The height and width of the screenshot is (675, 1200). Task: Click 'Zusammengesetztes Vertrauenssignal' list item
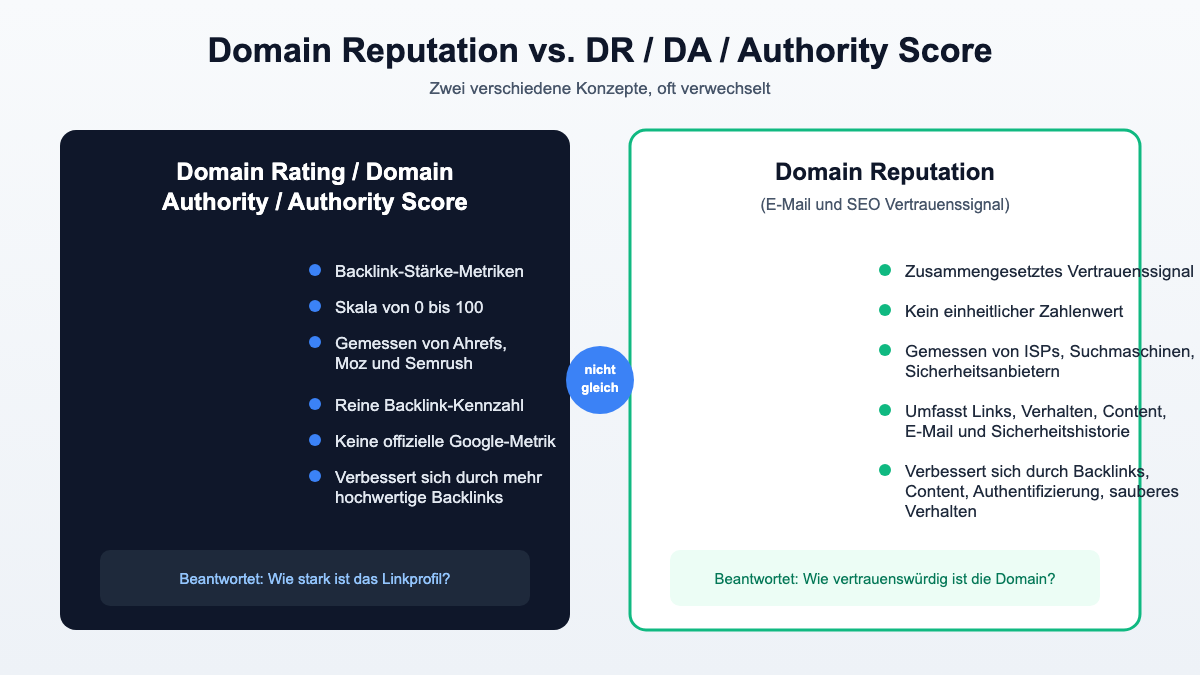pyautogui.click(x=1049, y=271)
